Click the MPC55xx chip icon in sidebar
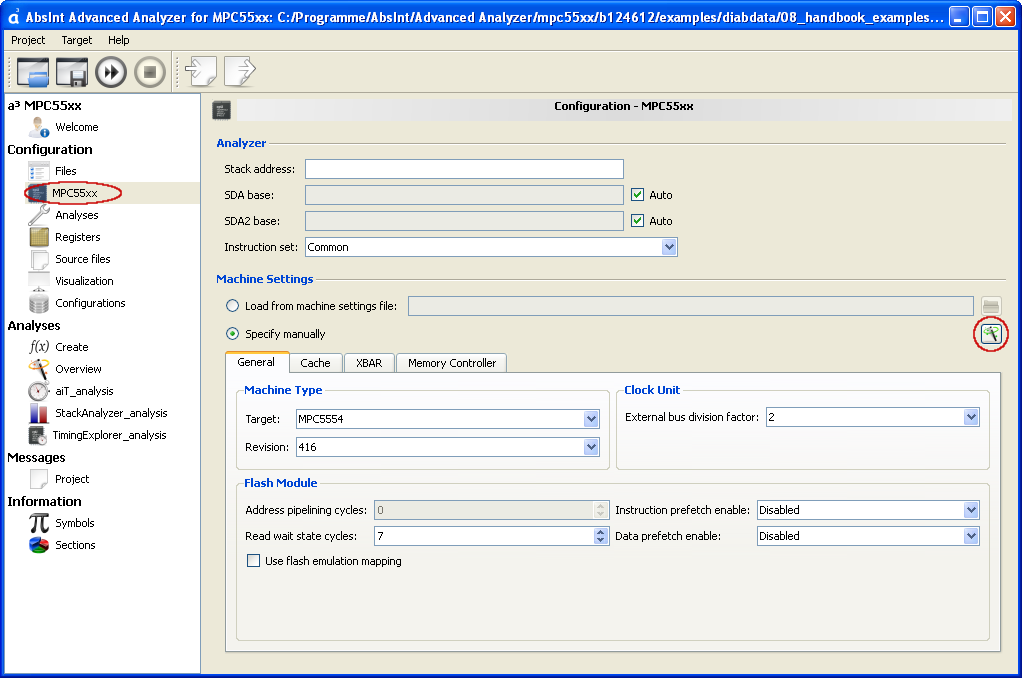This screenshot has width=1022, height=678. [x=37, y=193]
